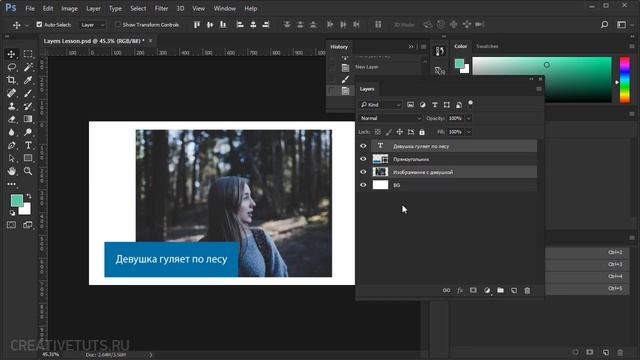Open the Edit Toolbar three-dots menu
Screen dimensions: 640x360
pyautogui.click(x=11, y=184)
